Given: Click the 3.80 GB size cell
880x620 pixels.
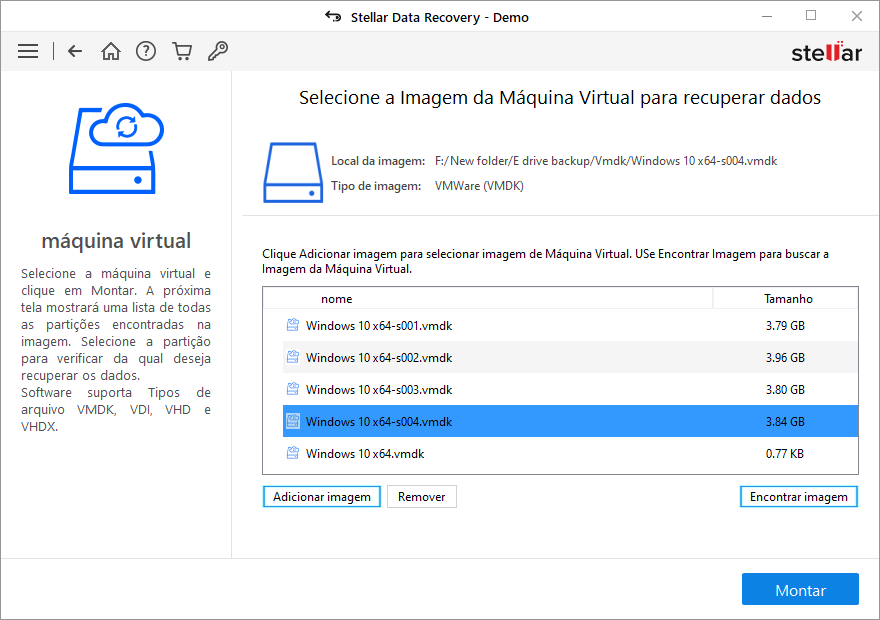Looking at the screenshot, I should tap(785, 389).
